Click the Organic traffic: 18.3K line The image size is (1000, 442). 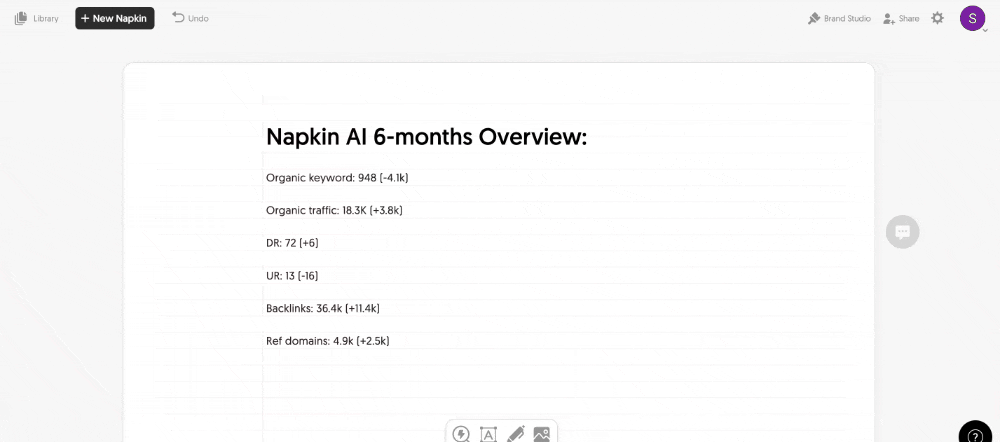(334, 210)
